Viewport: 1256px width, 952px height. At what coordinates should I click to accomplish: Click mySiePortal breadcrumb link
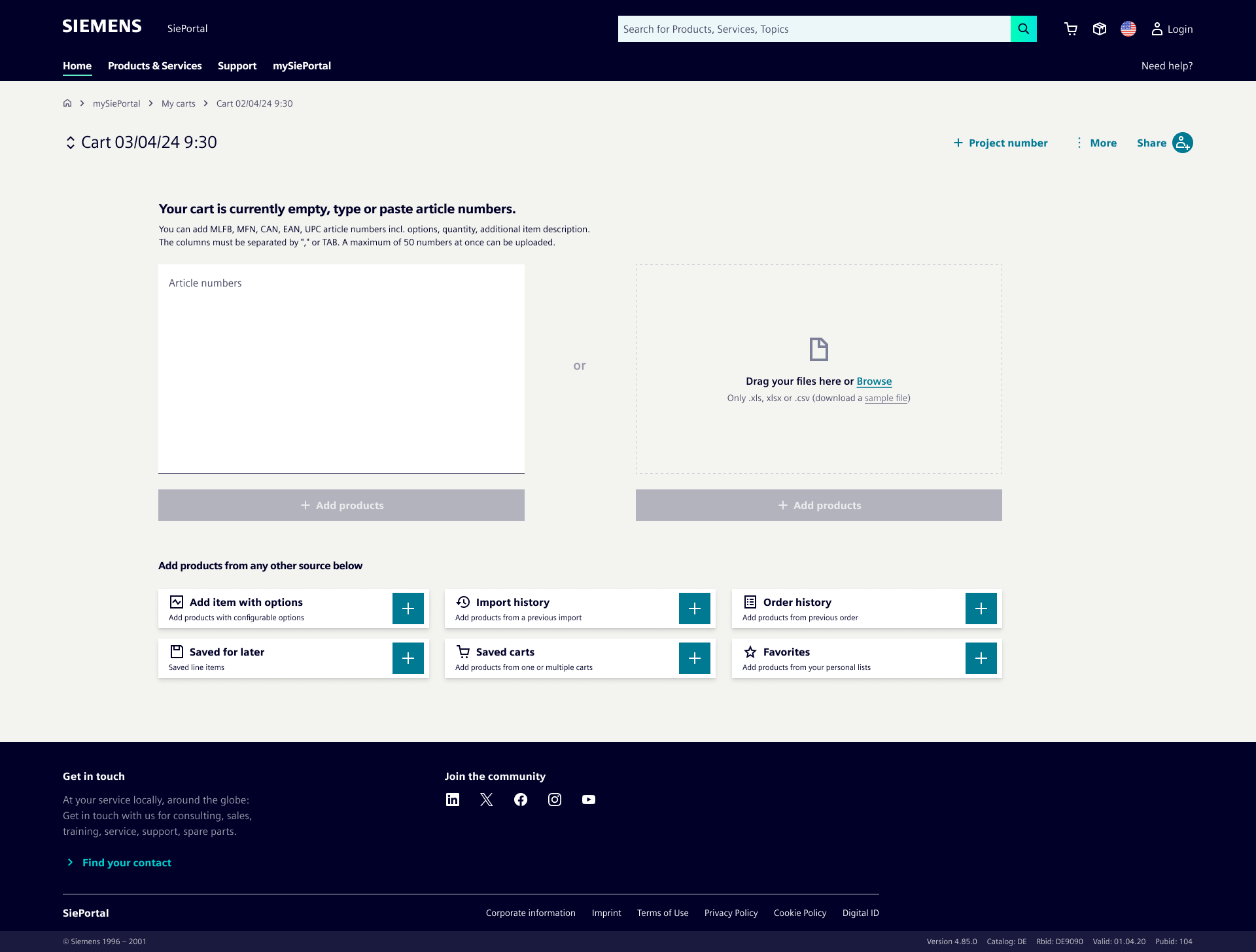click(116, 103)
